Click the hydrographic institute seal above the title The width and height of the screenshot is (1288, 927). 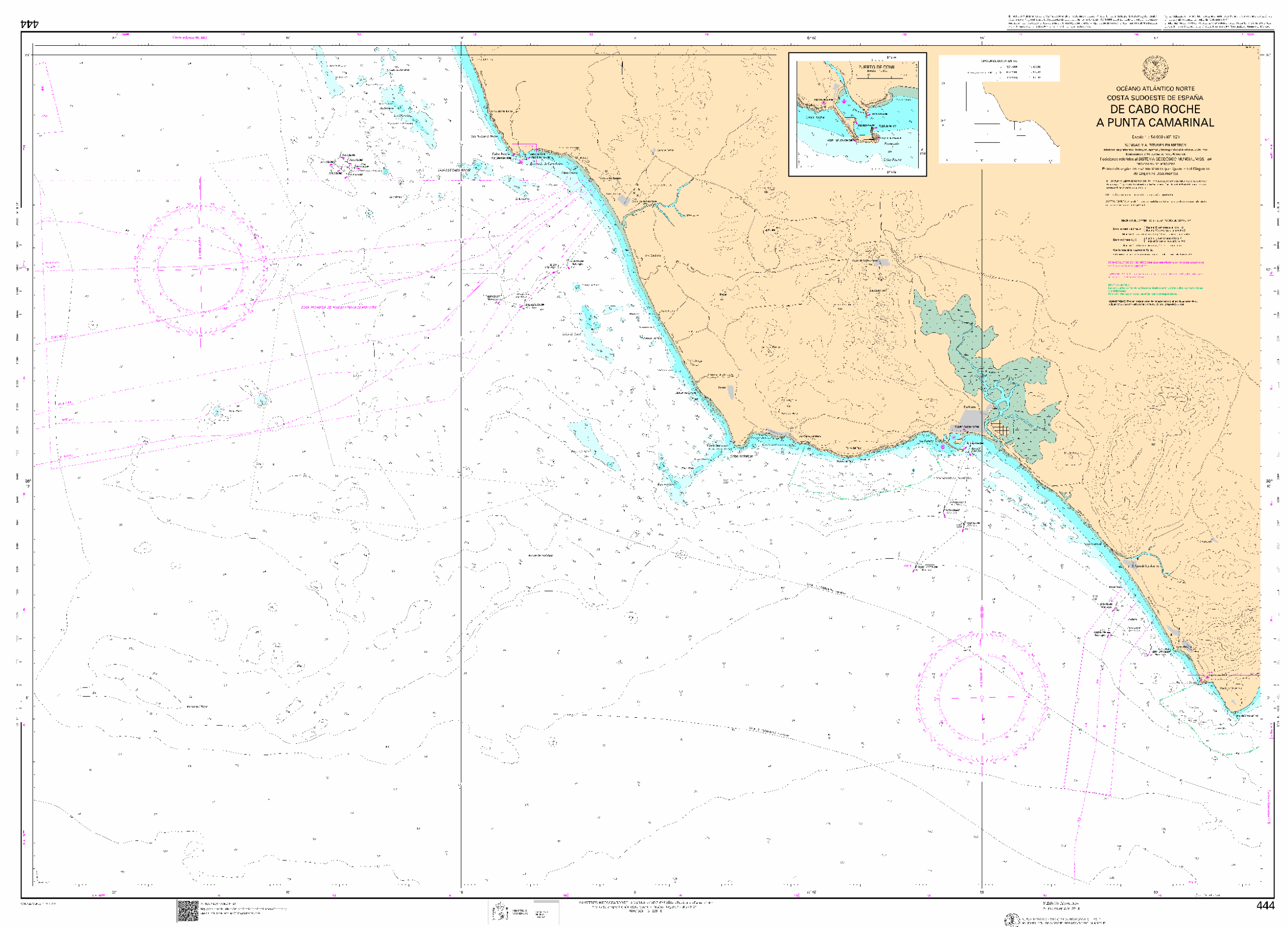click(x=1155, y=68)
